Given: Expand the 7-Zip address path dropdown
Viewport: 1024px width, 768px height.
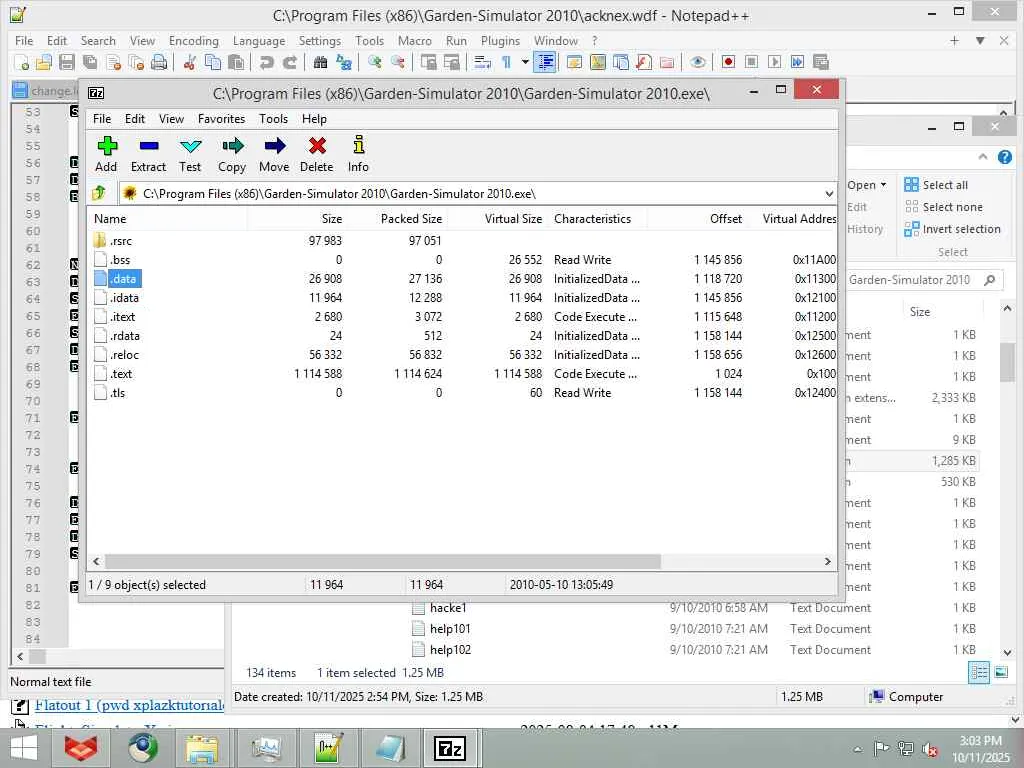Looking at the screenshot, I should pos(829,194).
